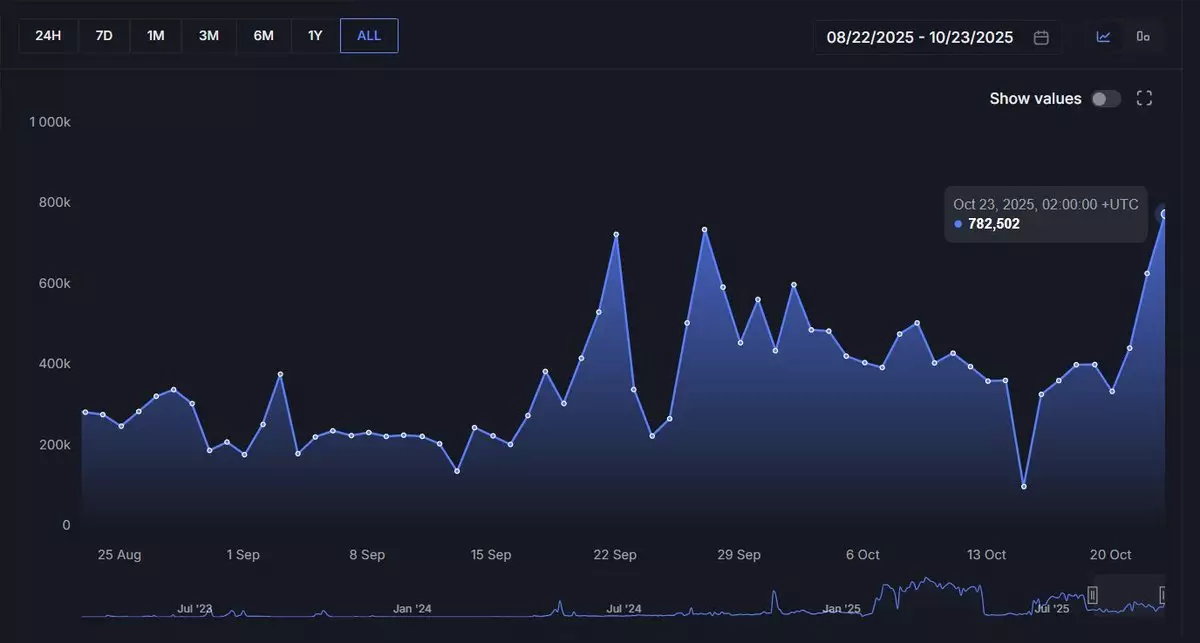Select the ALL time range

(369, 36)
